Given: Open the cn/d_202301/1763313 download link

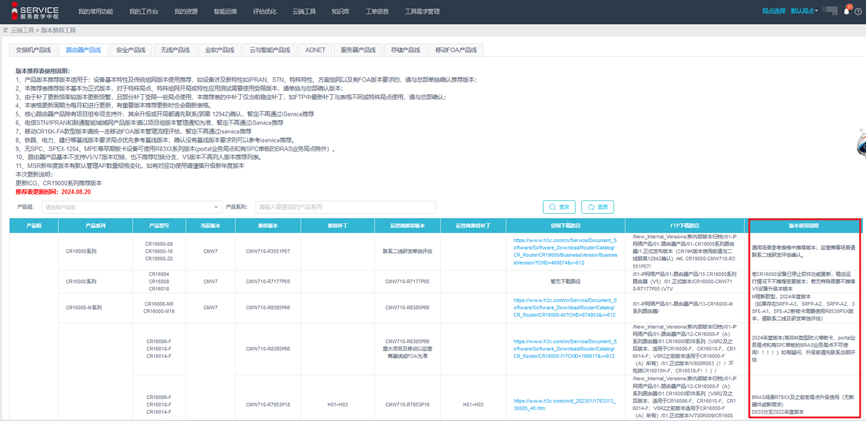Looking at the screenshot, I should tap(566, 404).
